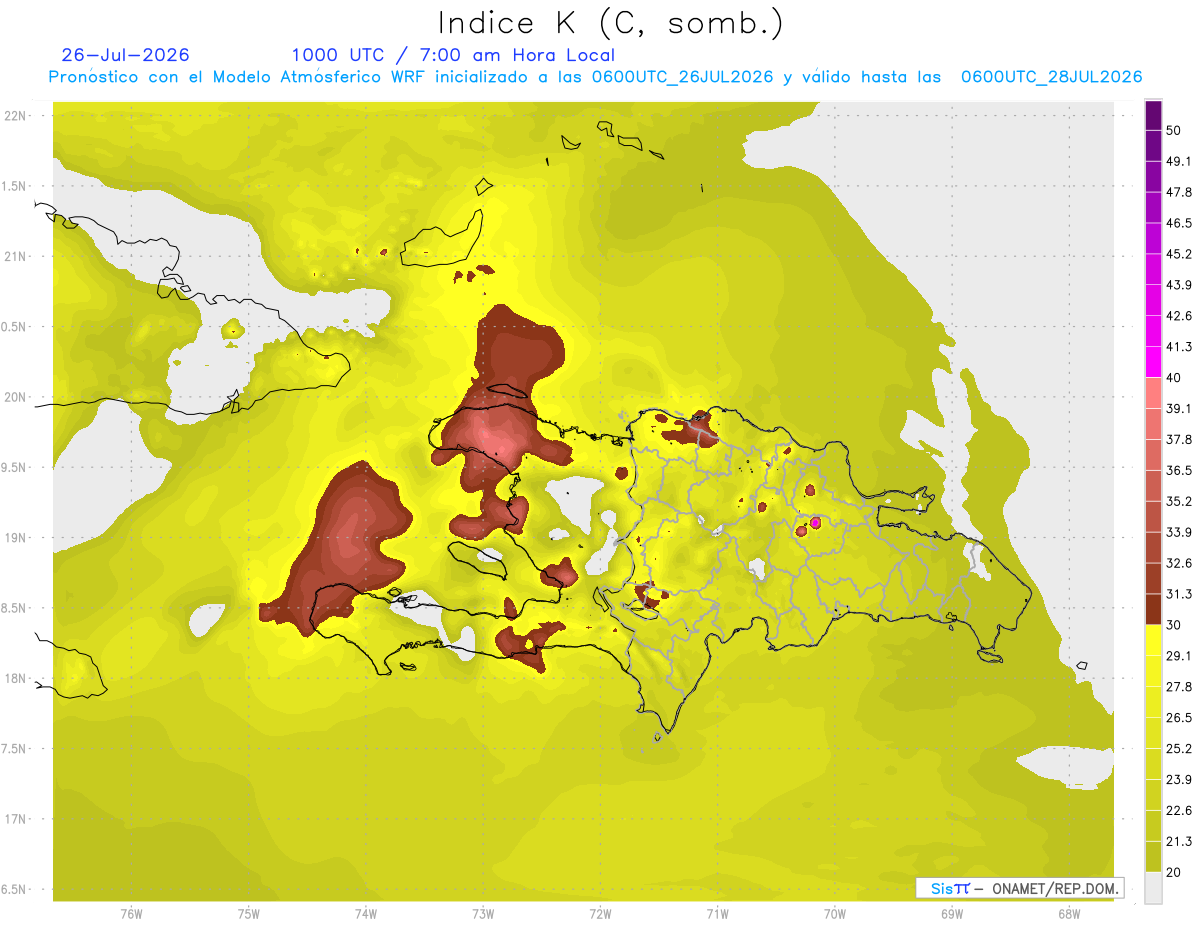Click the '32.6' color scale value
Screen dimensions: 1200x927
coord(1180,563)
